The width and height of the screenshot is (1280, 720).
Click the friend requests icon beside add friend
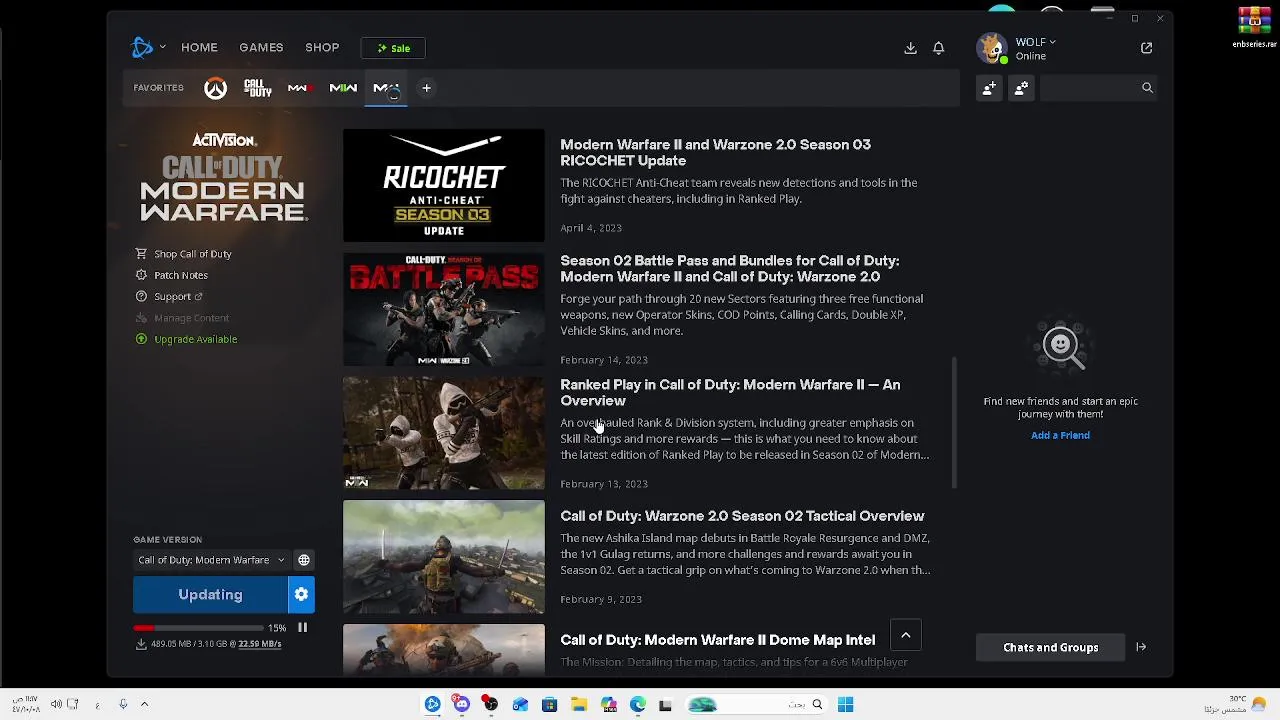pyautogui.click(x=1021, y=88)
